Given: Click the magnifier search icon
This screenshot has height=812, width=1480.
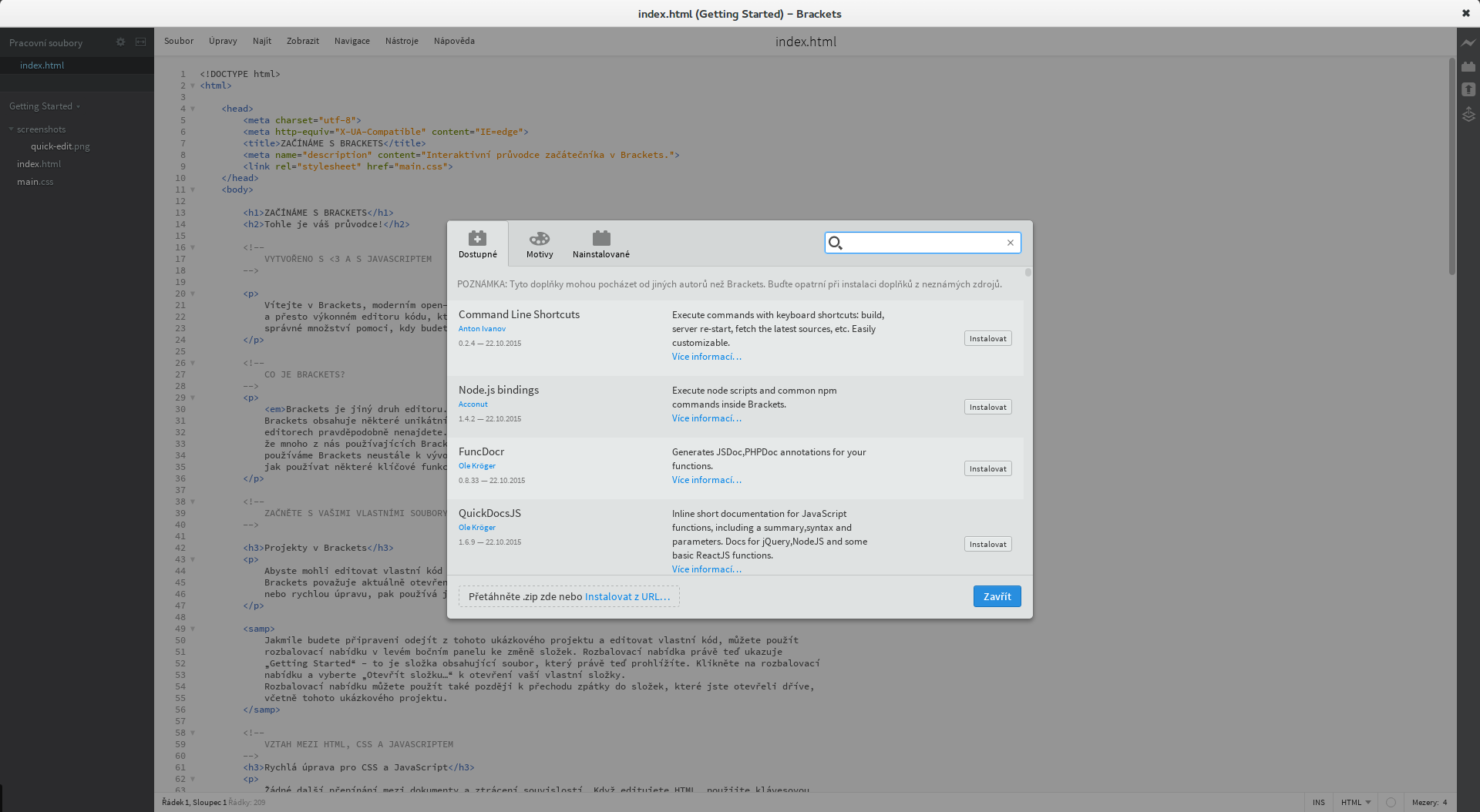Looking at the screenshot, I should pos(835,243).
